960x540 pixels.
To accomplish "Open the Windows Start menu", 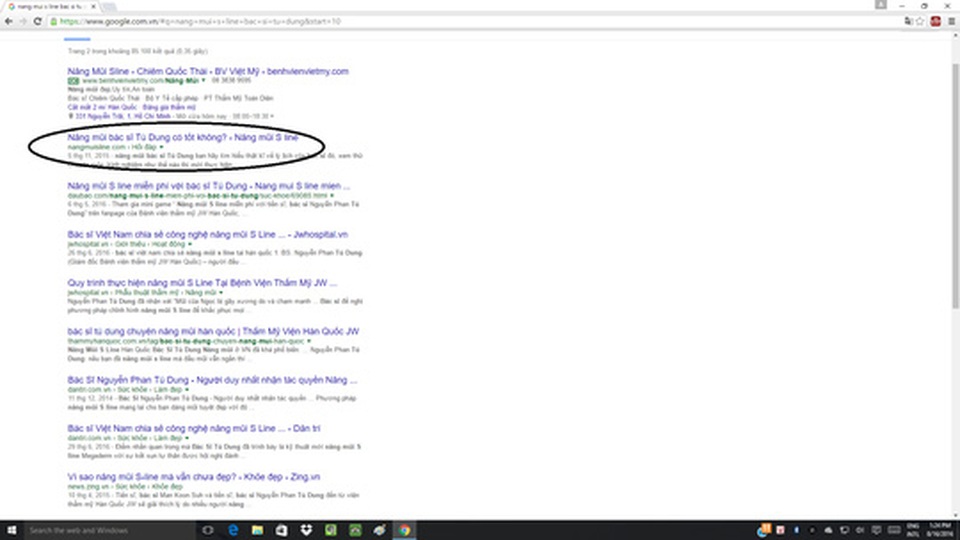I will [x=11, y=530].
